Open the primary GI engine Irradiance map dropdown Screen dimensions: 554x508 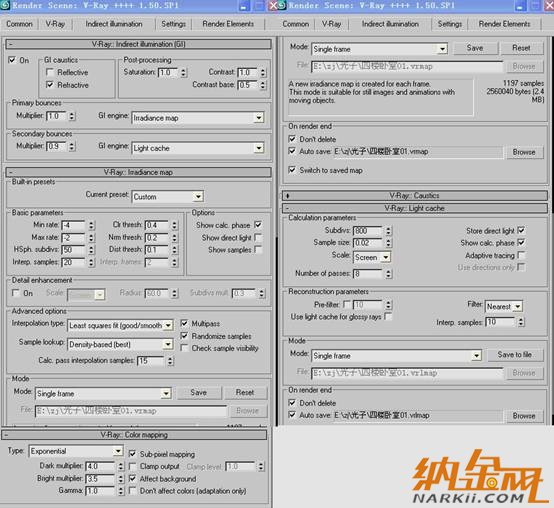coord(198,118)
